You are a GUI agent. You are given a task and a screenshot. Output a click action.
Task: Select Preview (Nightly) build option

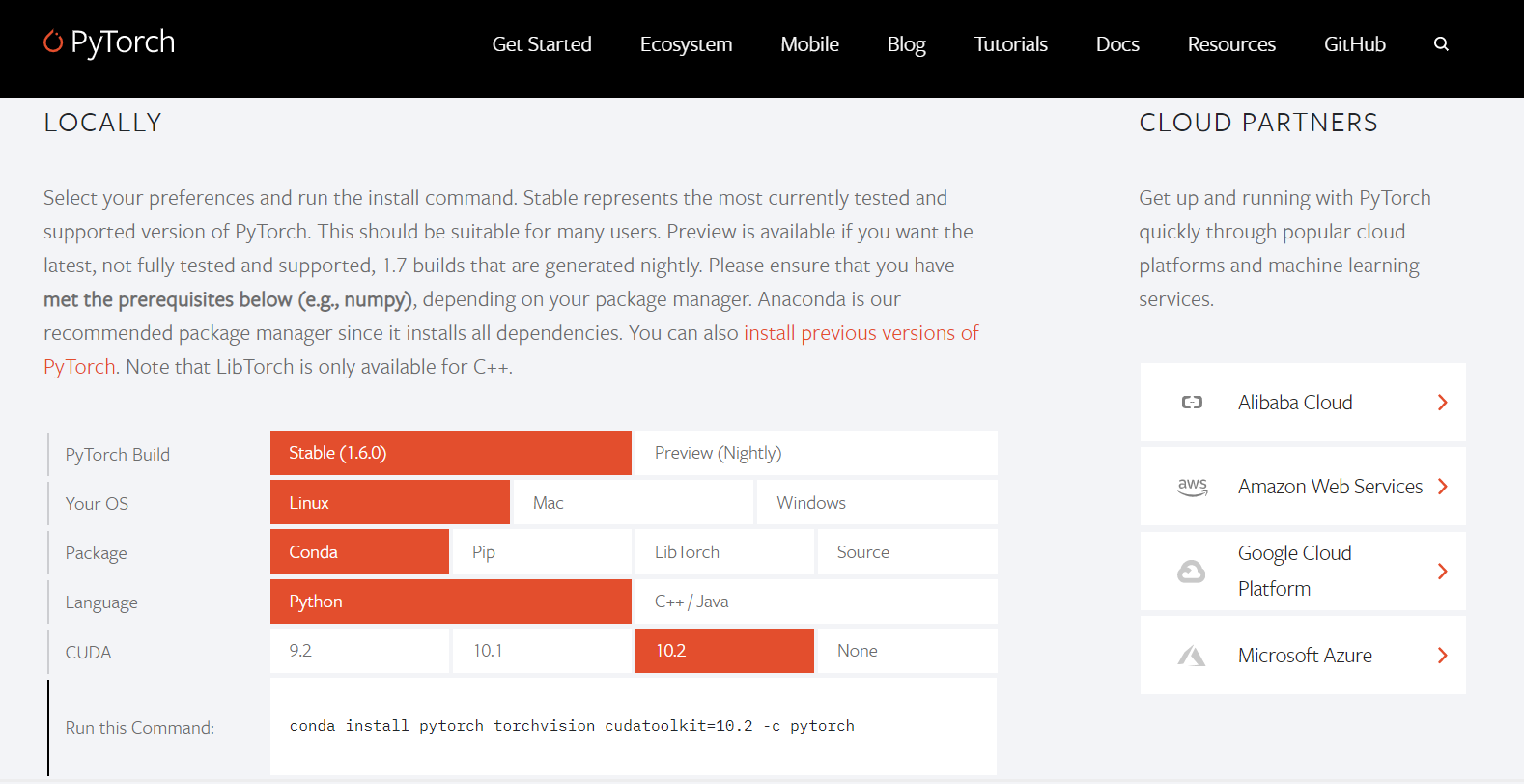point(815,453)
